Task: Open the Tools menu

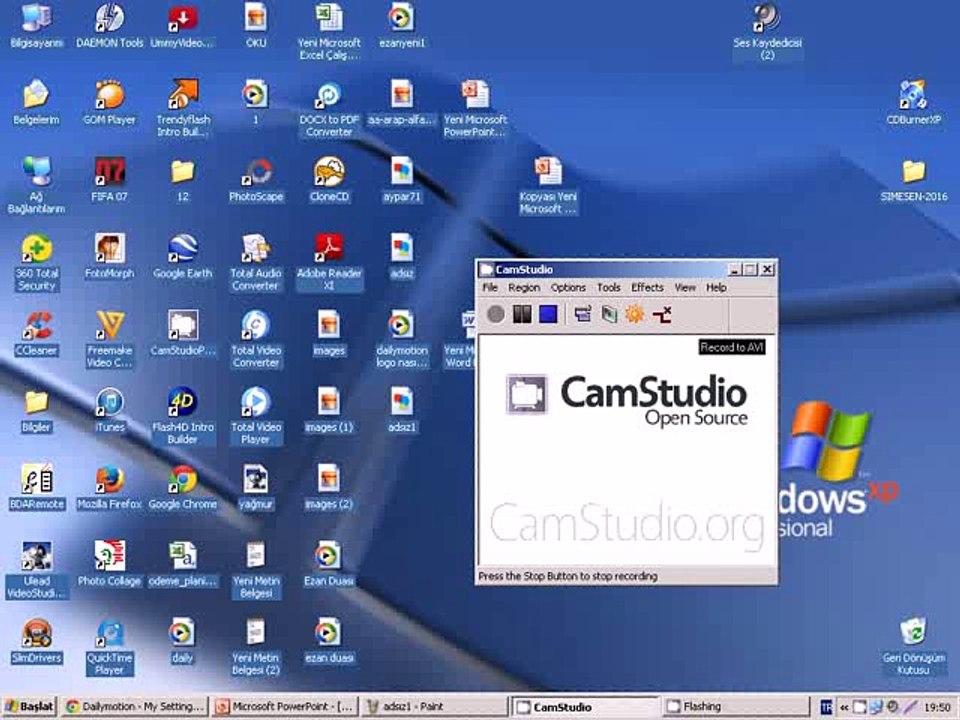Action: click(609, 287)
